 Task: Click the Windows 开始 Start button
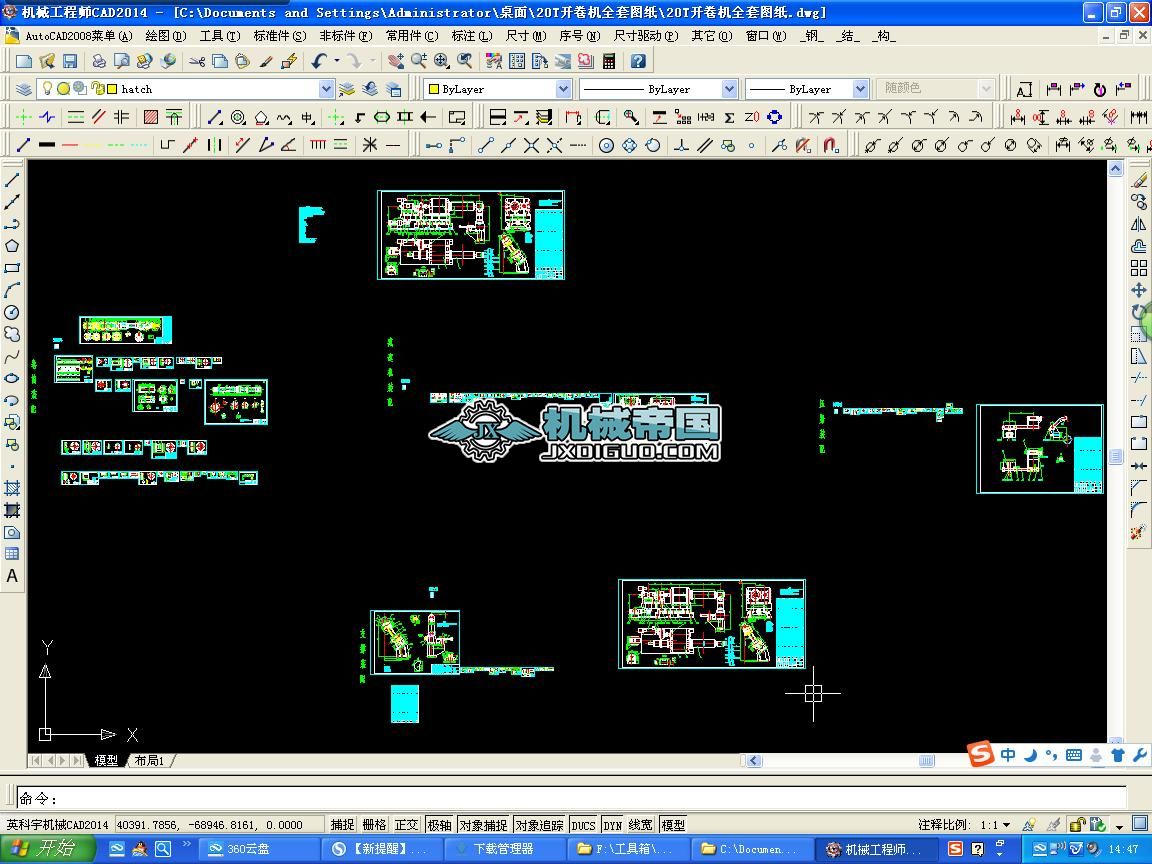47,849
